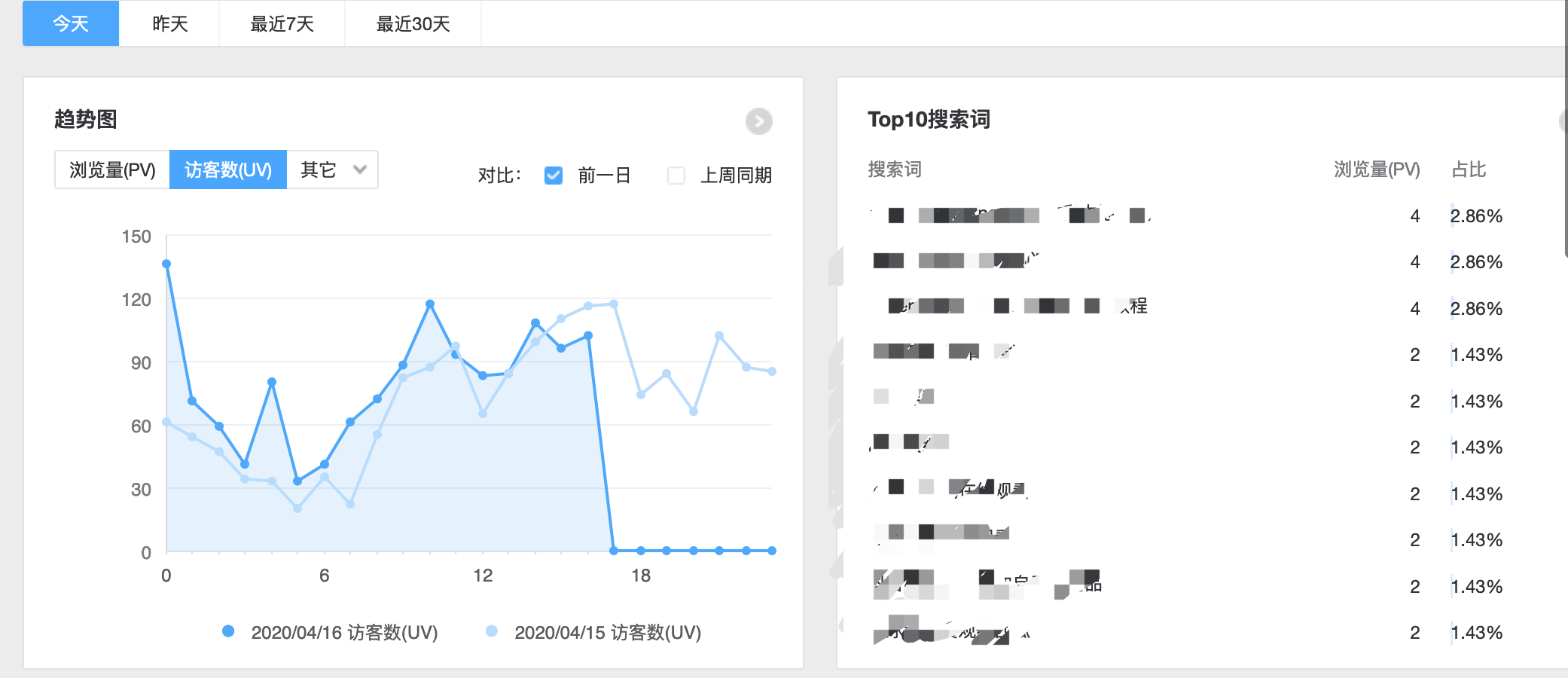Viewport: 1568px width, 678px height.
Task: Click the 占比 column header
Action: [1469, 169]
